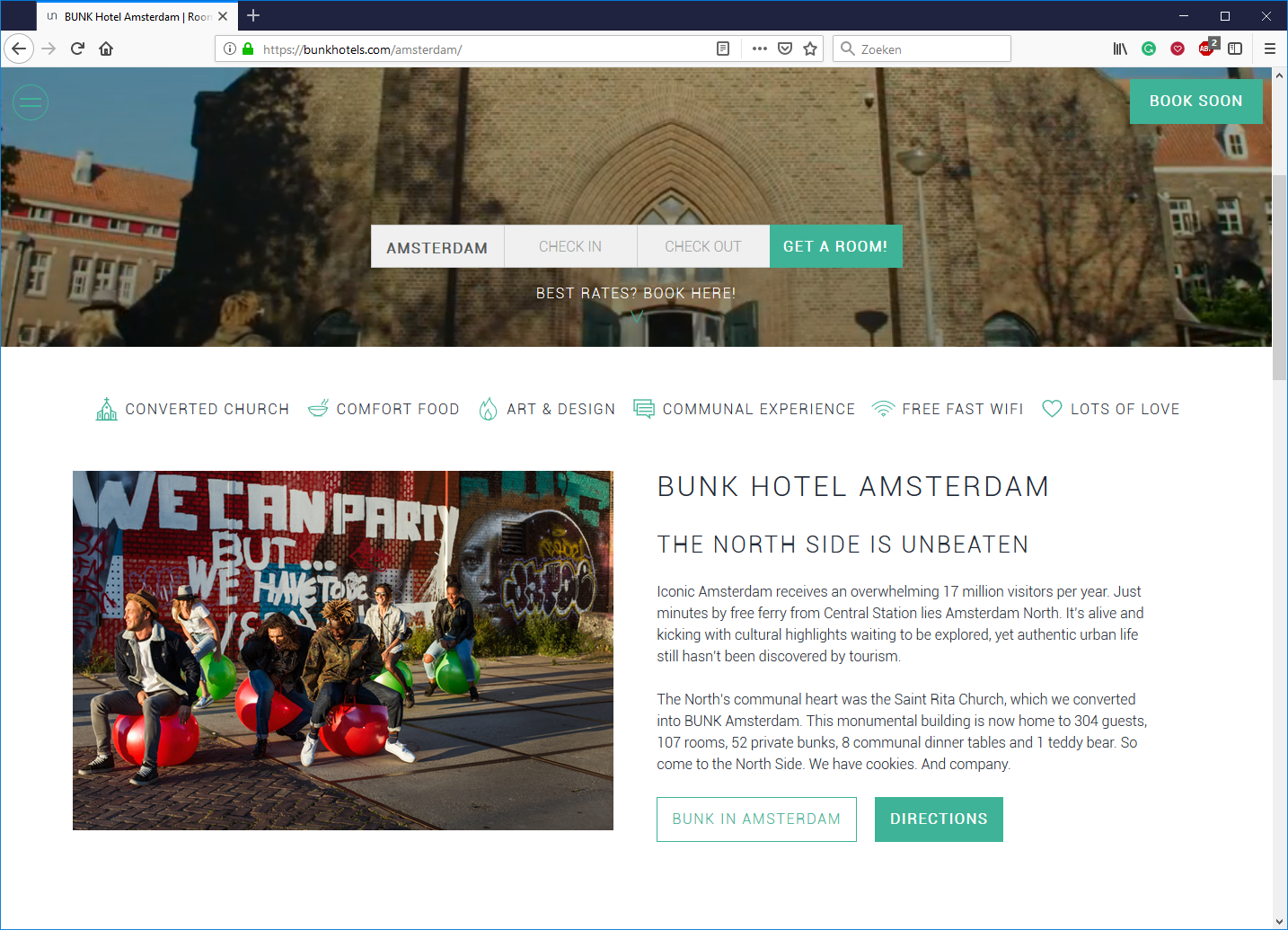Click the COMFORT FOOD label

coord(398,409)
